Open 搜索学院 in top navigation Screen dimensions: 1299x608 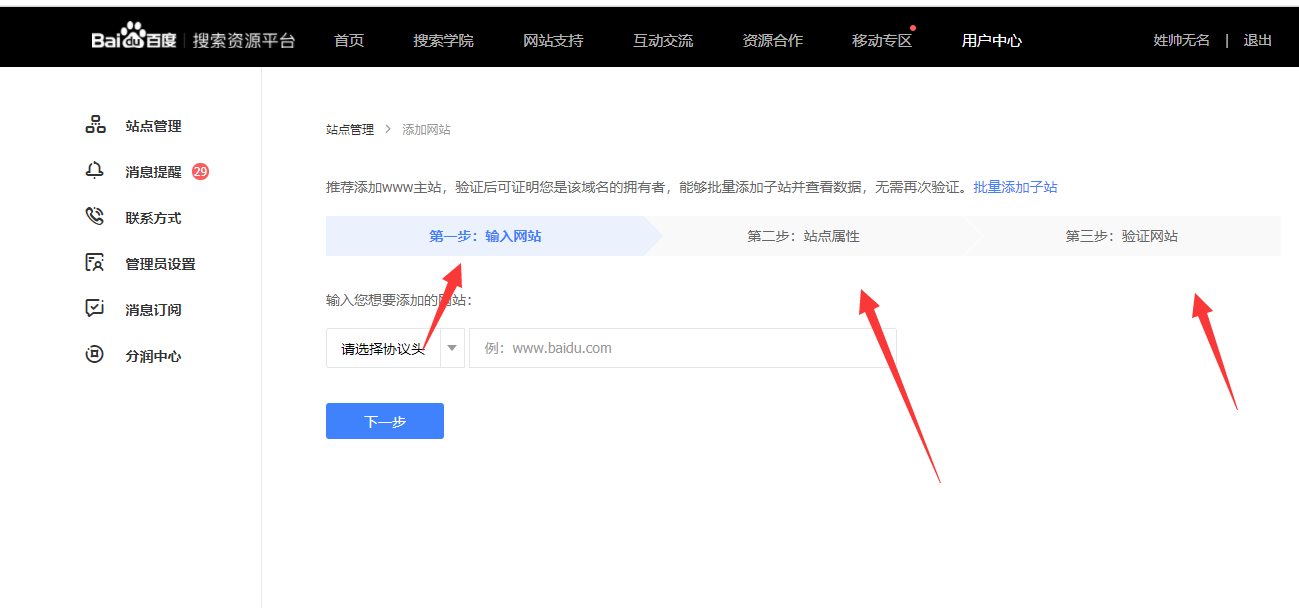click(x=443, y=41)
